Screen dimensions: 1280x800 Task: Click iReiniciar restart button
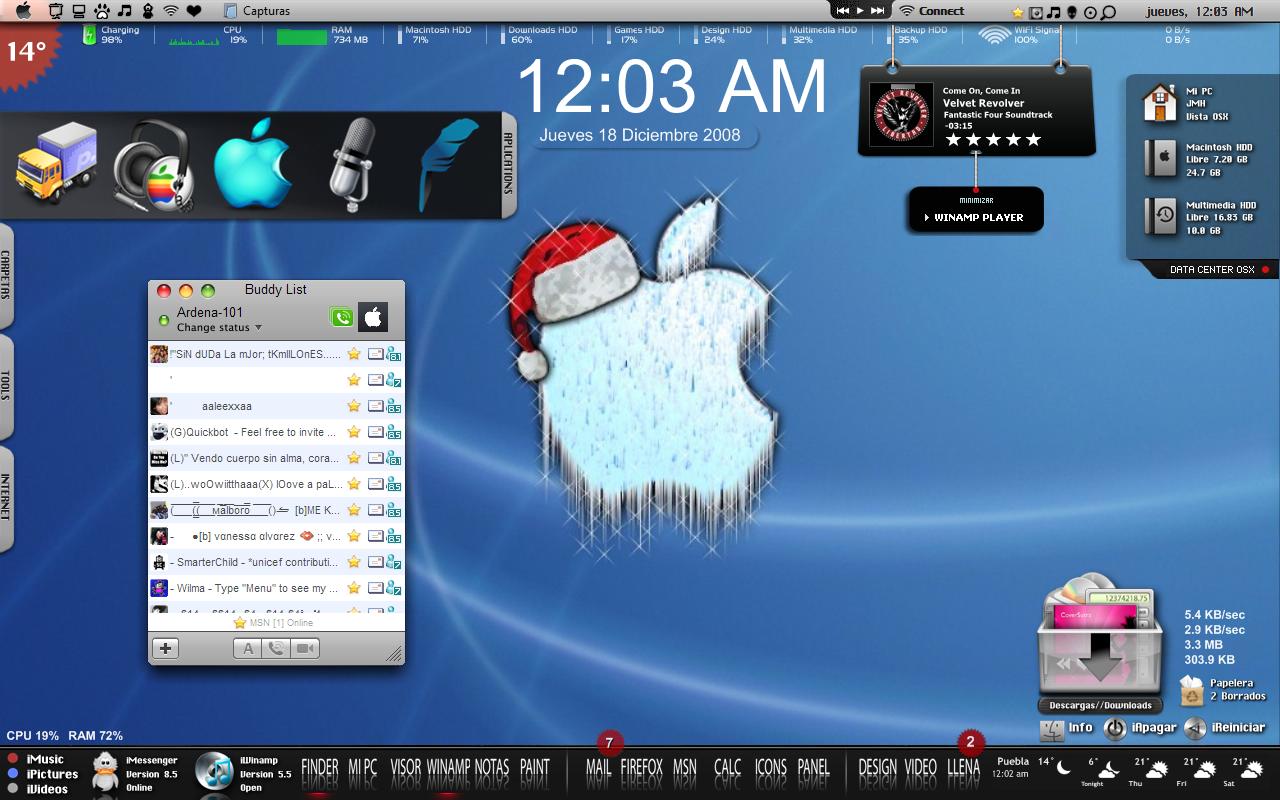coord(1225,728)
